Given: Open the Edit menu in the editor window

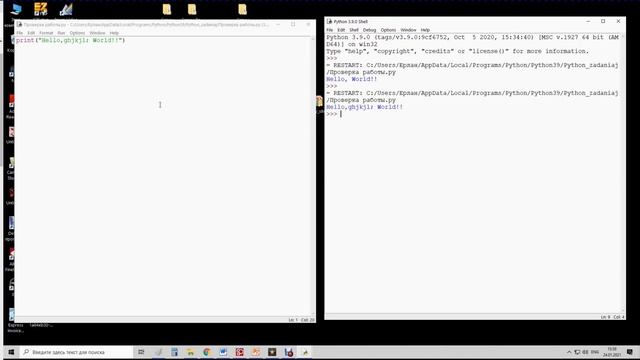Looking at the screenshot, I should [x=31, y=33].
